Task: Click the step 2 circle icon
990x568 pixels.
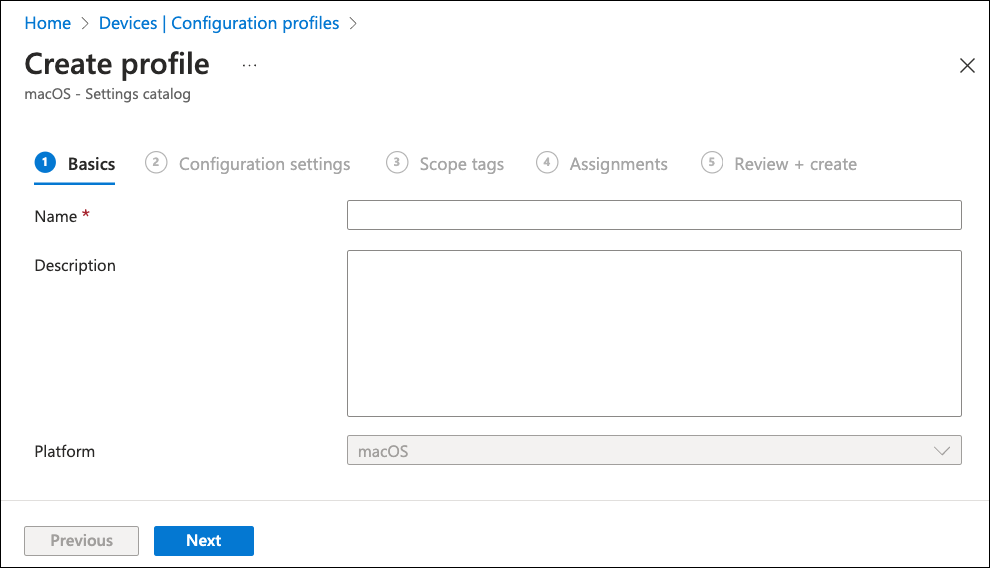Action: click(156, 162)
